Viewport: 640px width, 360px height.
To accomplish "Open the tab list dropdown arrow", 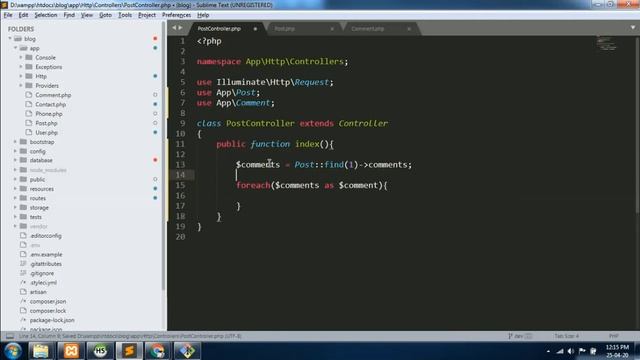I will (633, 28).
